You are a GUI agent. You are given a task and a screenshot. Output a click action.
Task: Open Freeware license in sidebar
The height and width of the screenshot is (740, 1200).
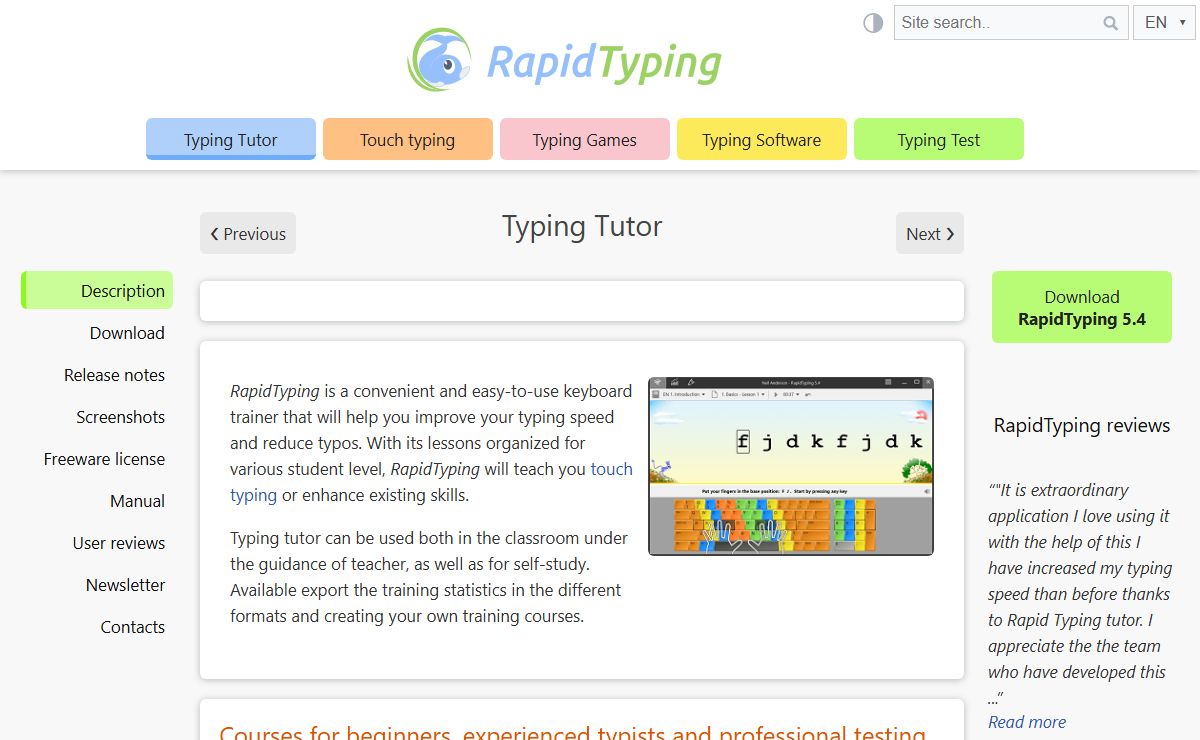(x=104, y=459)
